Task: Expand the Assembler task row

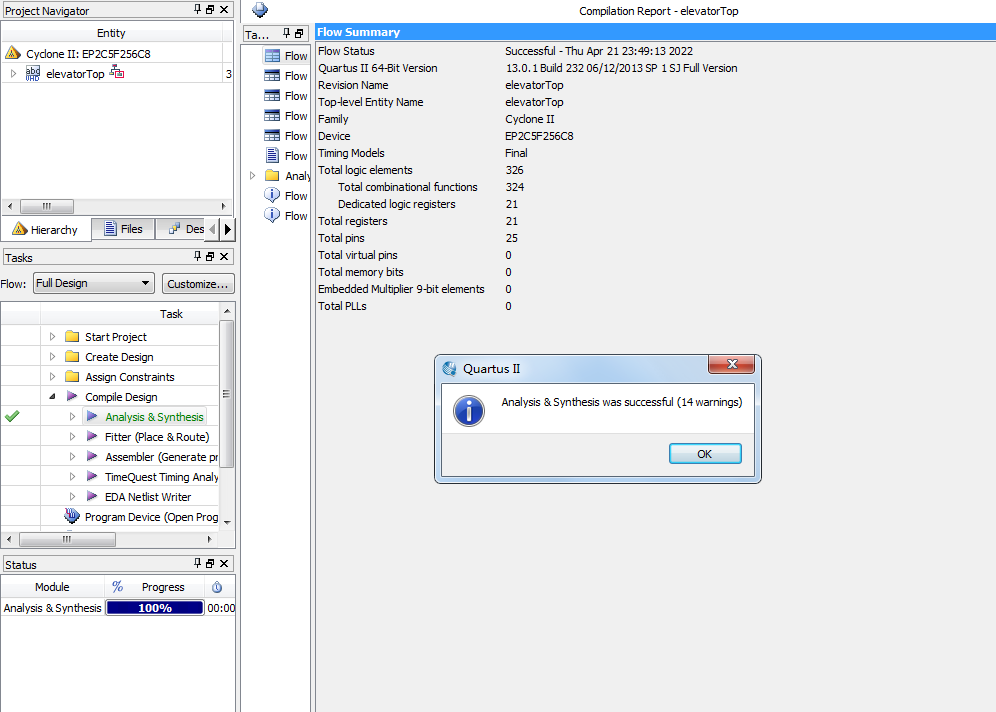Action: click(x=72, y=457)
